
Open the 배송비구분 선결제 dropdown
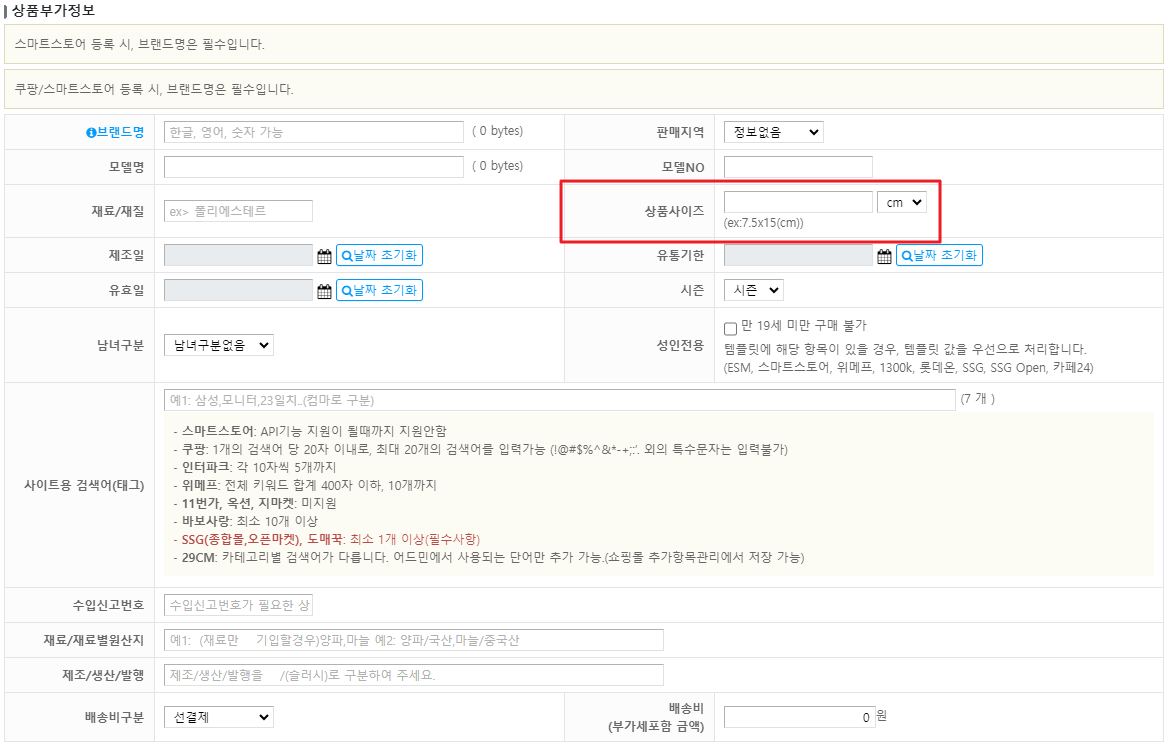(x=218, y=717)
